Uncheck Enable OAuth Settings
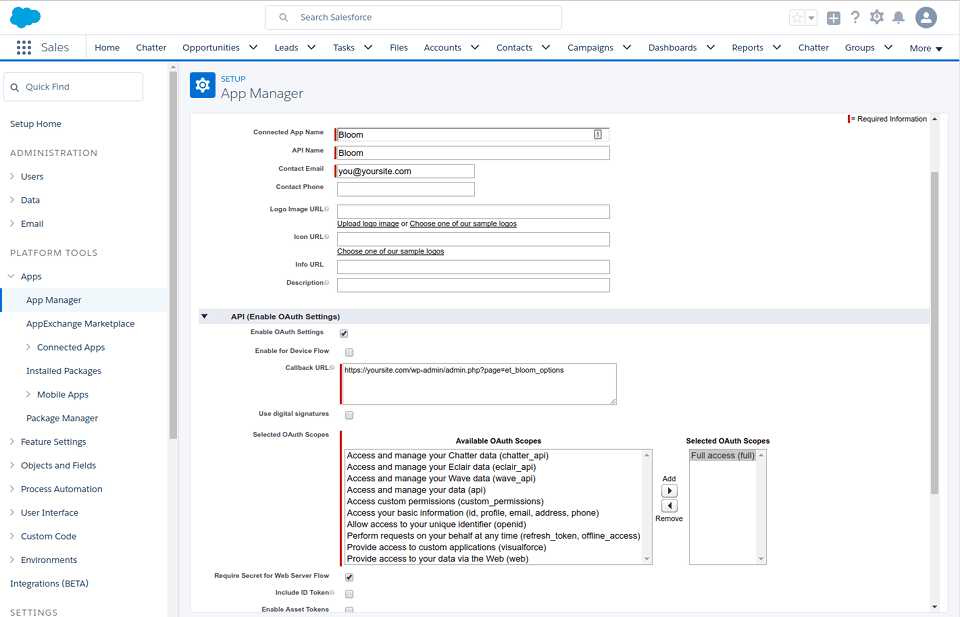The height and width of the screenshot is (617, 960). pos(343,333)
